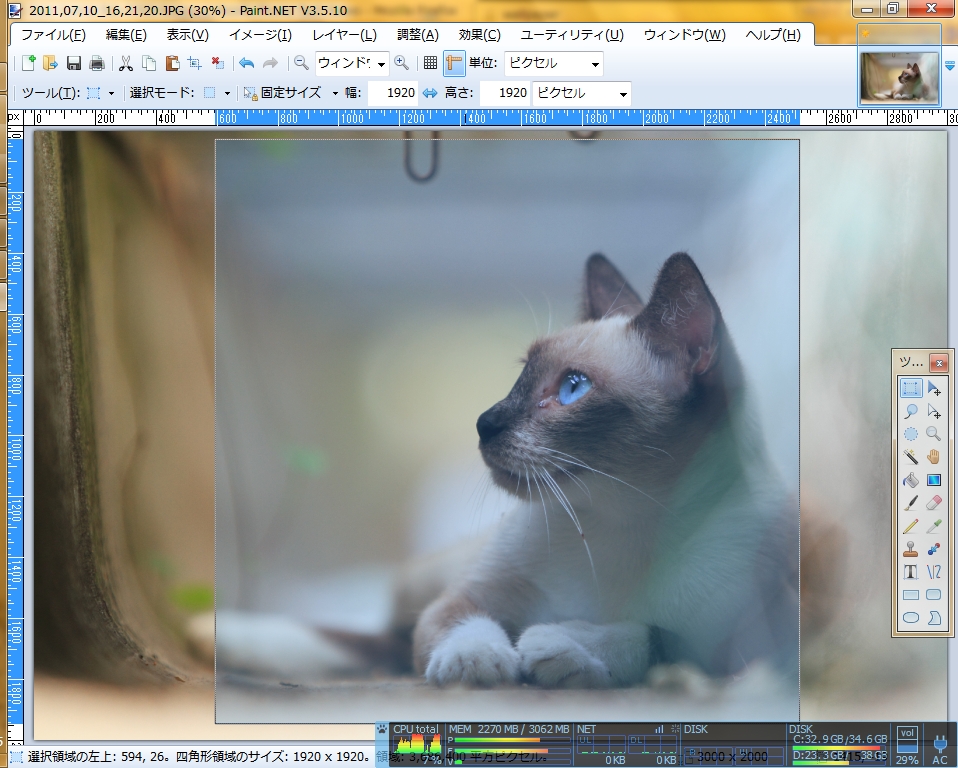The image size is (958, 768).
Task: Zoom out with the minus magnifier
Action: [x=301, y=63]
